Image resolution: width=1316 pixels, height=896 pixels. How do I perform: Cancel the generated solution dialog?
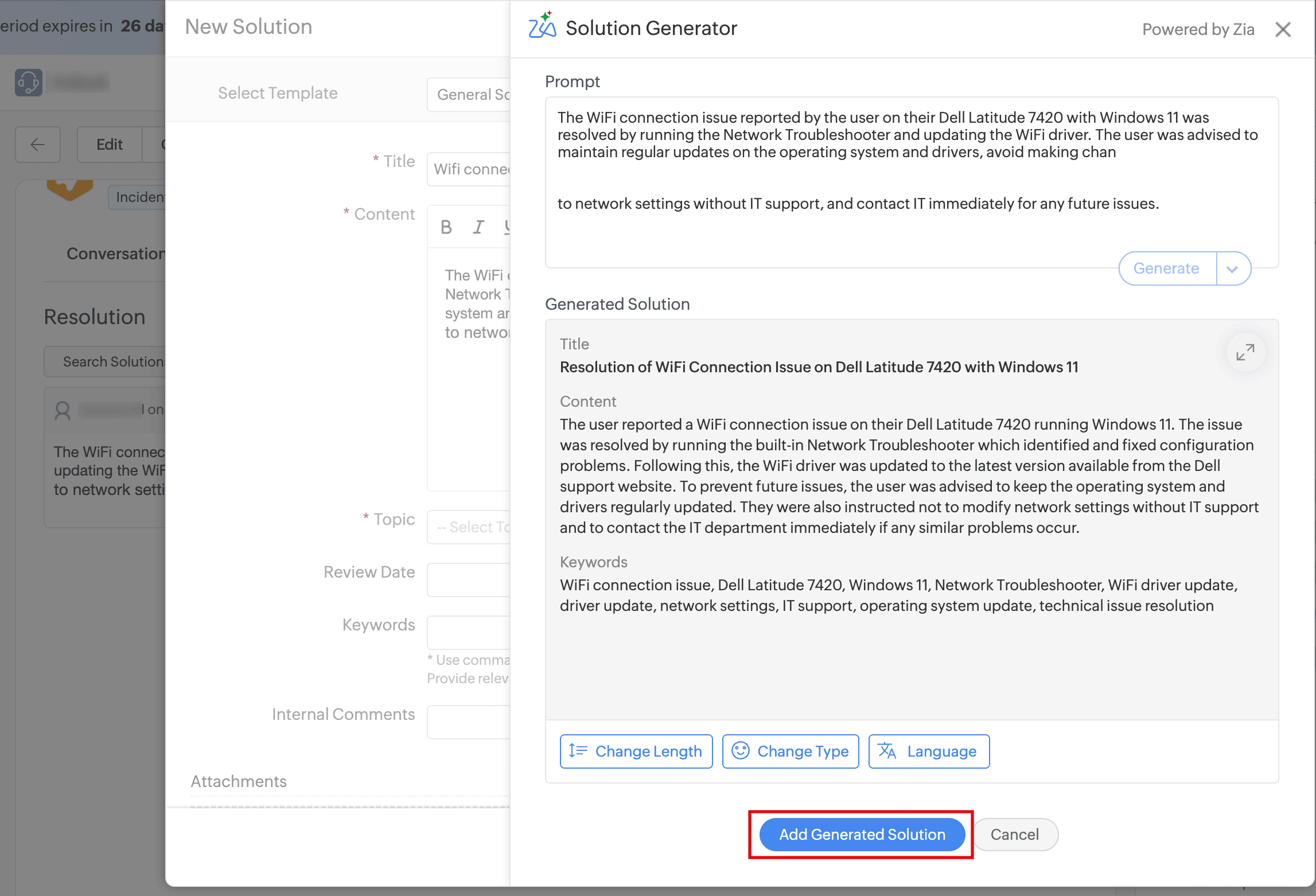tap(1014, 835)
